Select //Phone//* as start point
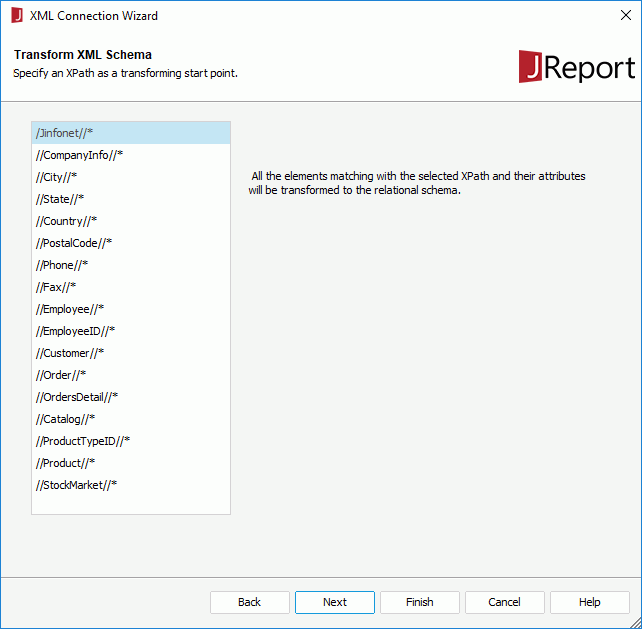 point(131,265)
